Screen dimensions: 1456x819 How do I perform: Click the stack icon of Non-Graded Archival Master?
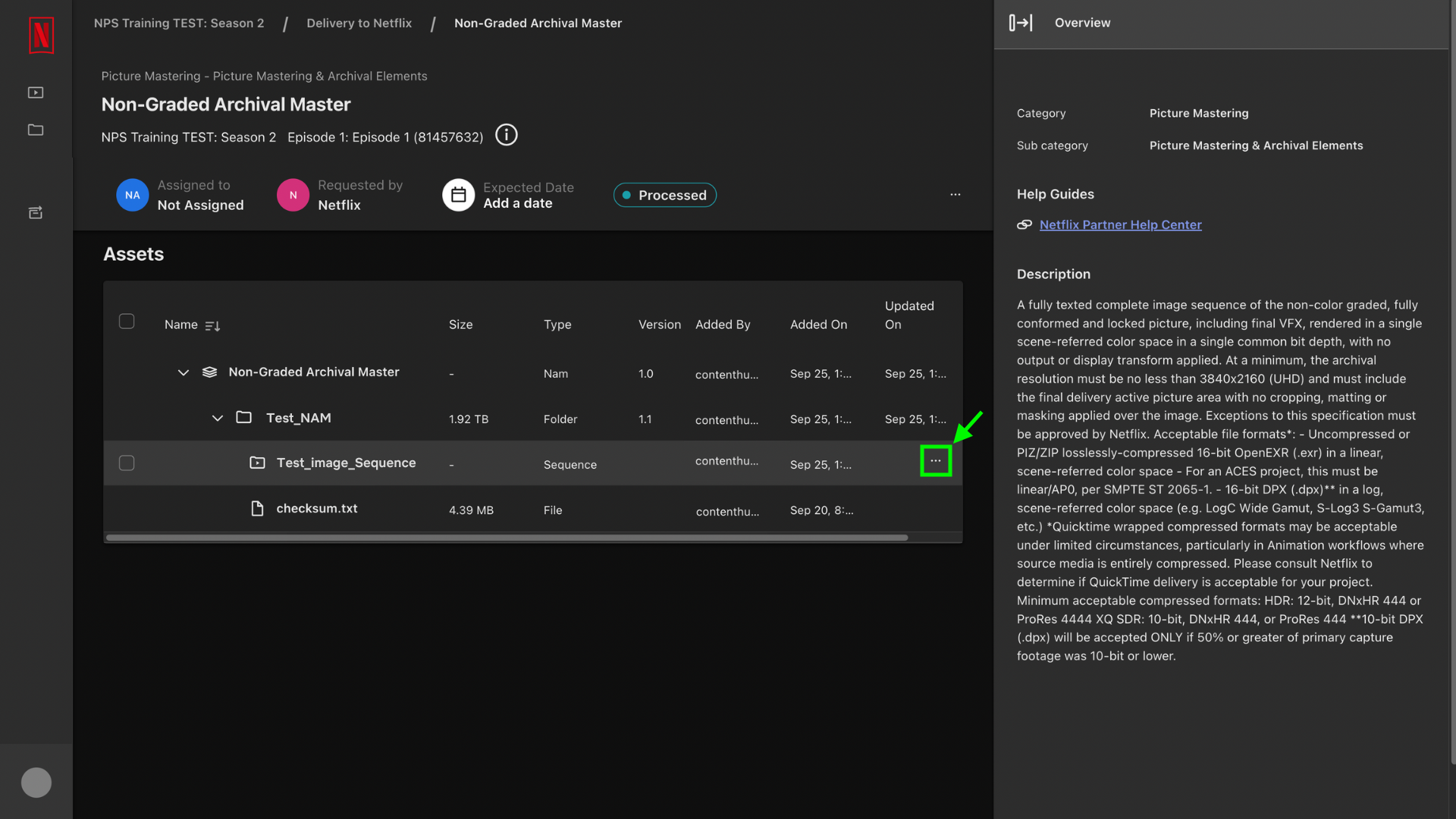(210, 372)
